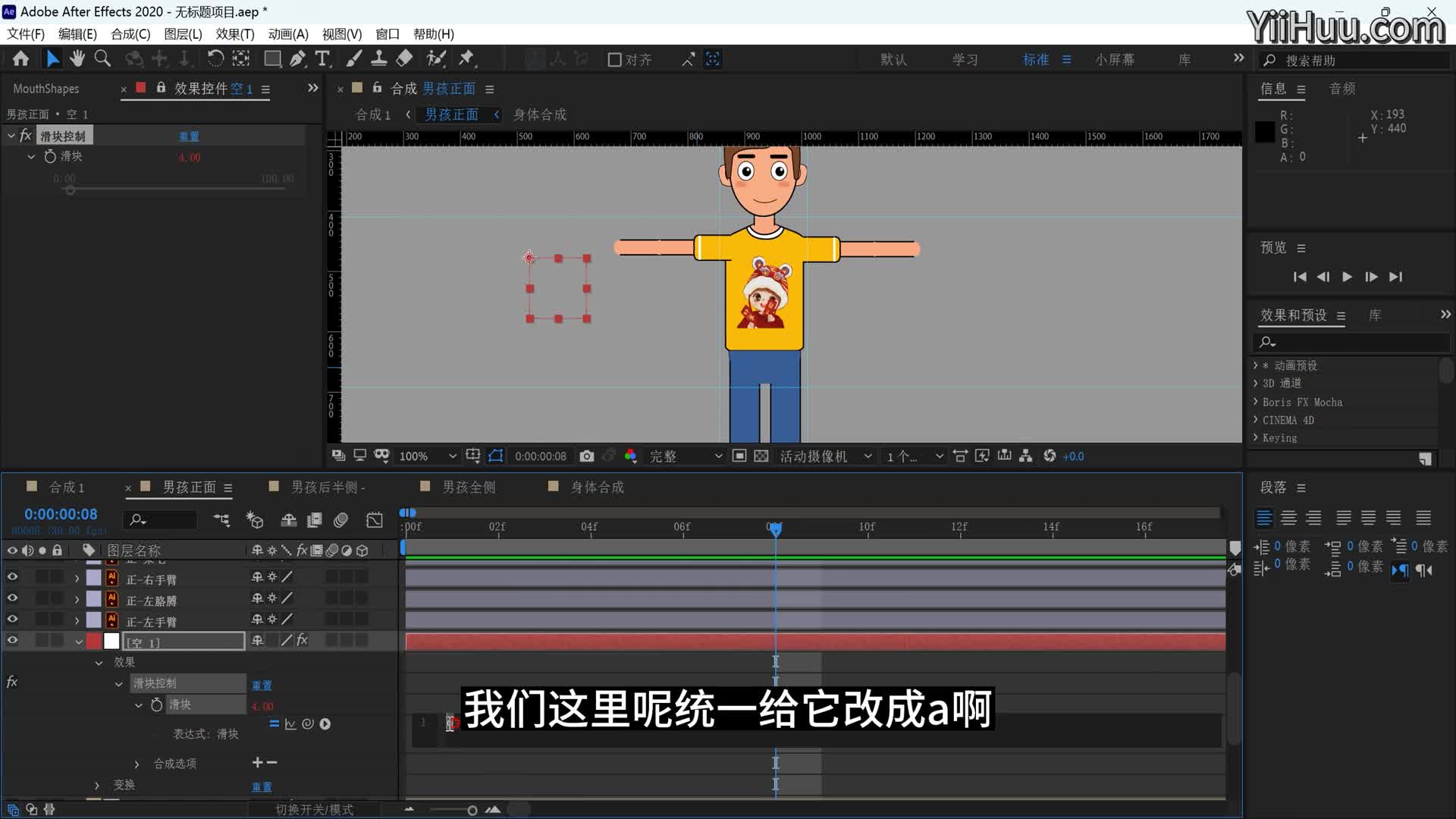Take a snapshot with camera icon
The height and width of the screenshot is (819, 1456).
tap(587, 456)
